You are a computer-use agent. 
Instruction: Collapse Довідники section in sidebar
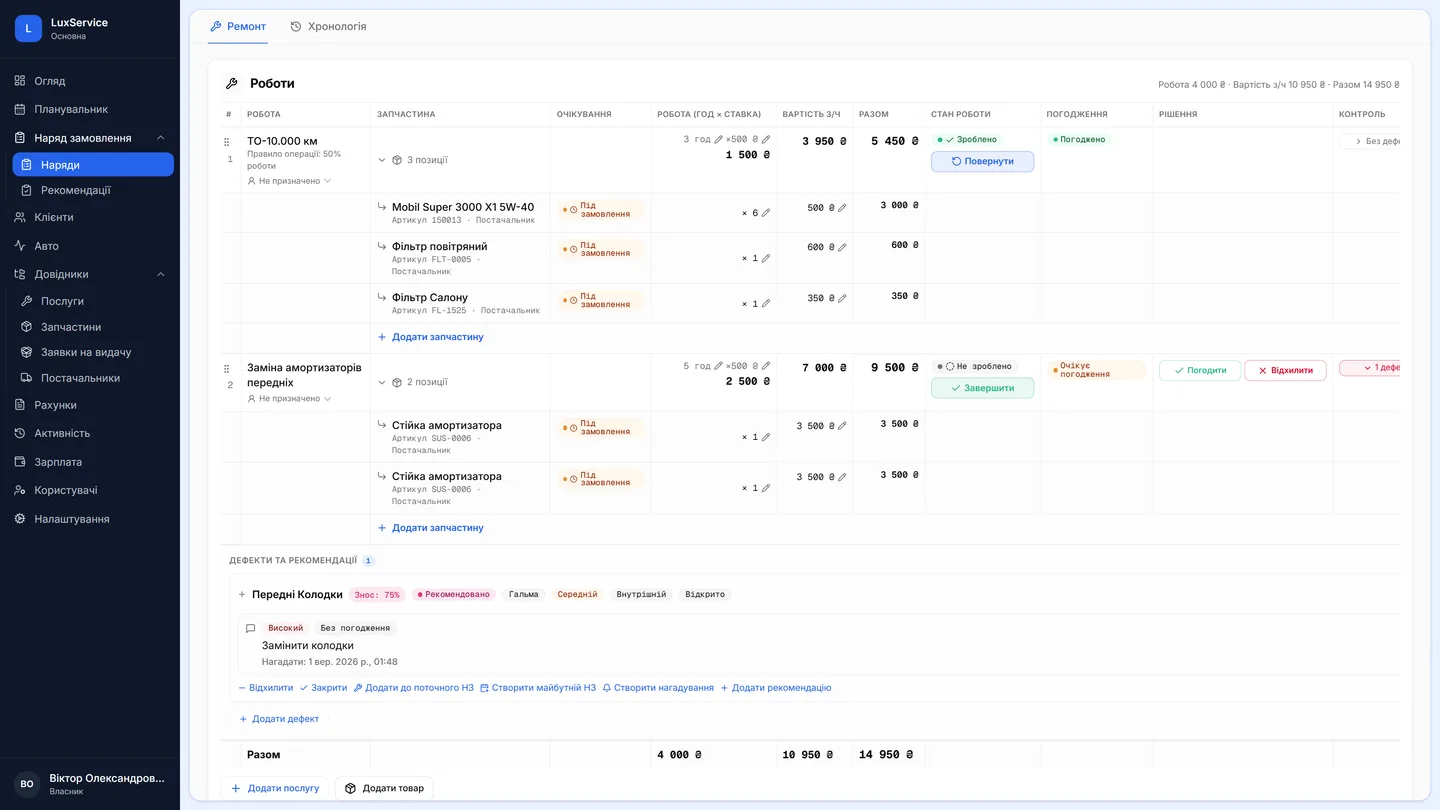click(x=161, y=274)
